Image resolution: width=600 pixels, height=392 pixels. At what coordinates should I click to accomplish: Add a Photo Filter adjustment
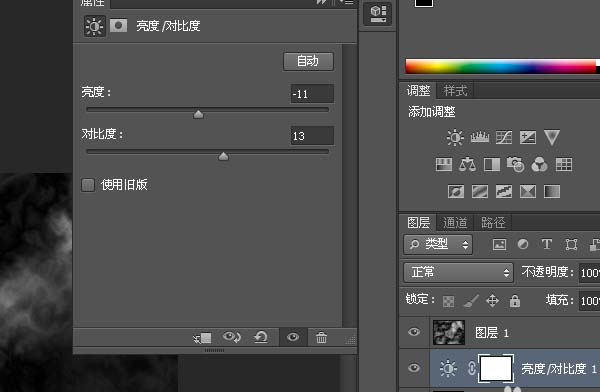(515, 165)
